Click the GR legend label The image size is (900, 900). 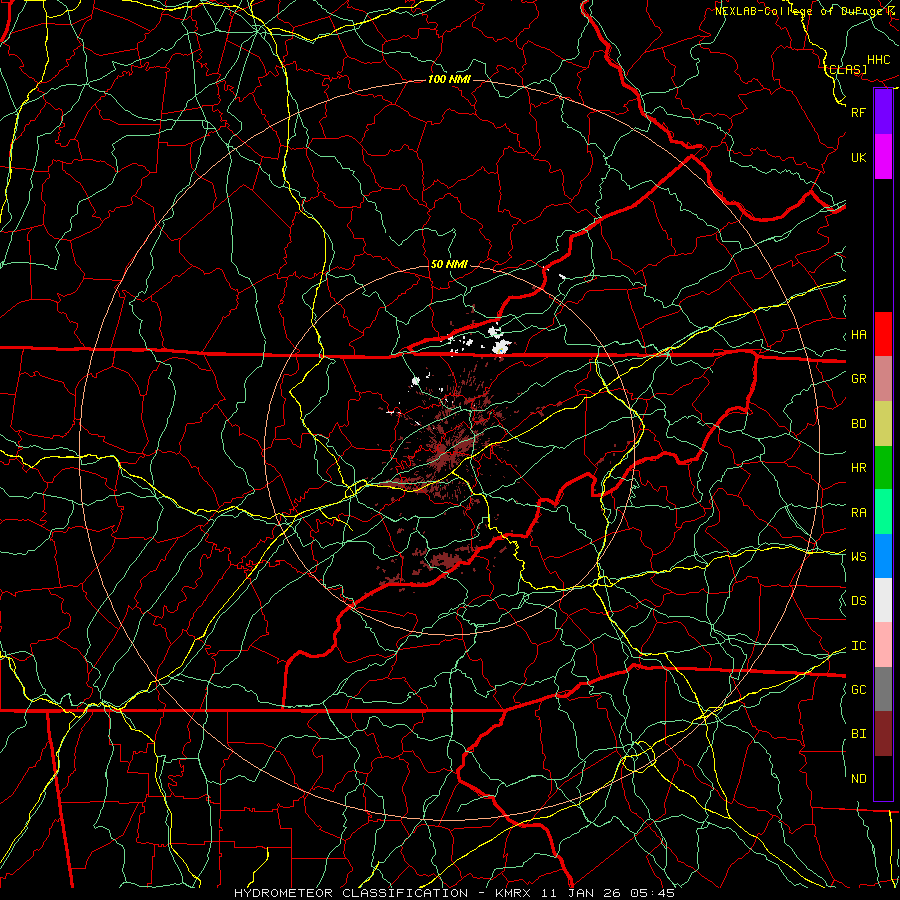pyautogui.click(x=858, y=378)
